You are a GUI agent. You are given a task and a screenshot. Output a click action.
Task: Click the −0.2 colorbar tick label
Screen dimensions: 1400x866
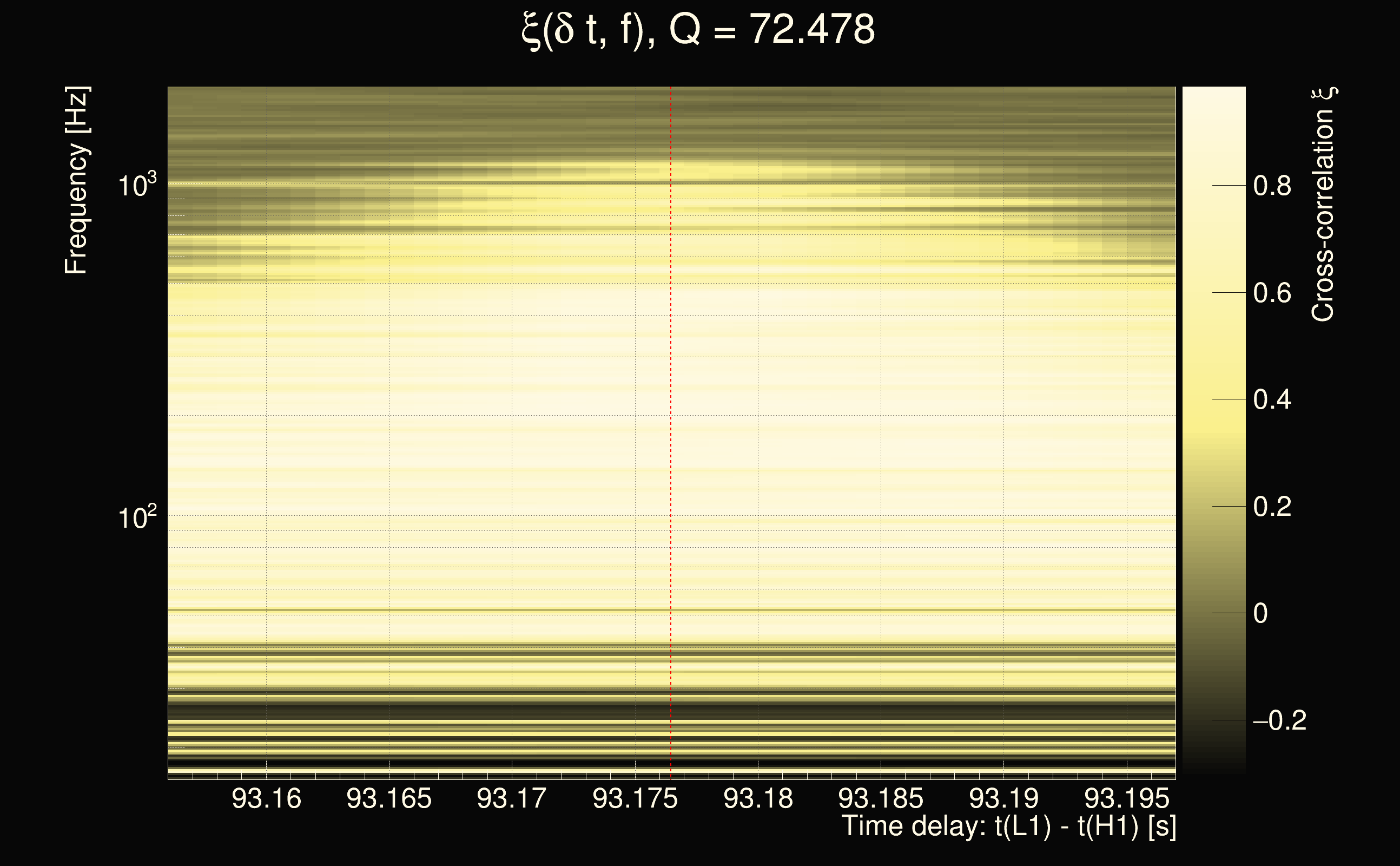tap(1279, 720)
